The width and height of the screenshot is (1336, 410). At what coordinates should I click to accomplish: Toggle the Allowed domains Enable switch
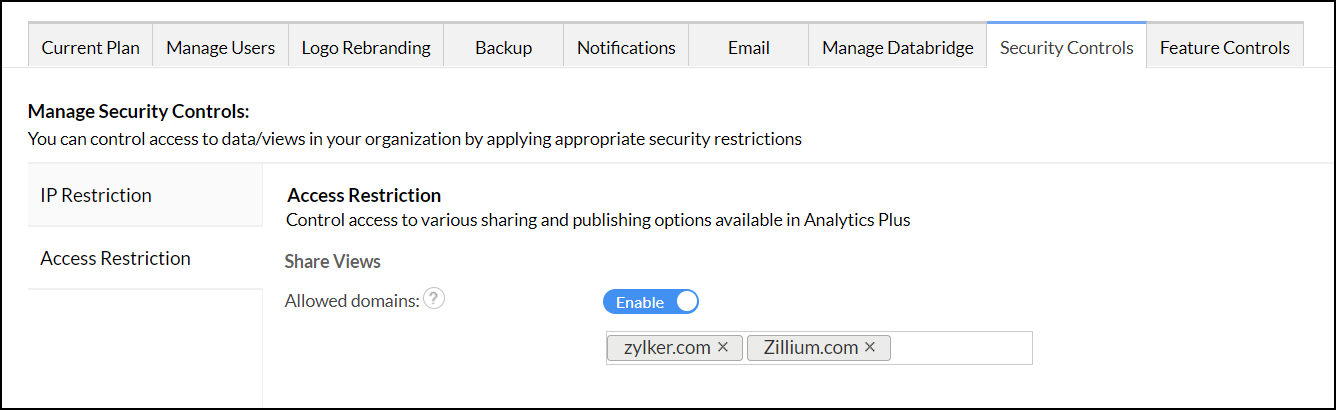pyautogui.click(x=650, y=302)
